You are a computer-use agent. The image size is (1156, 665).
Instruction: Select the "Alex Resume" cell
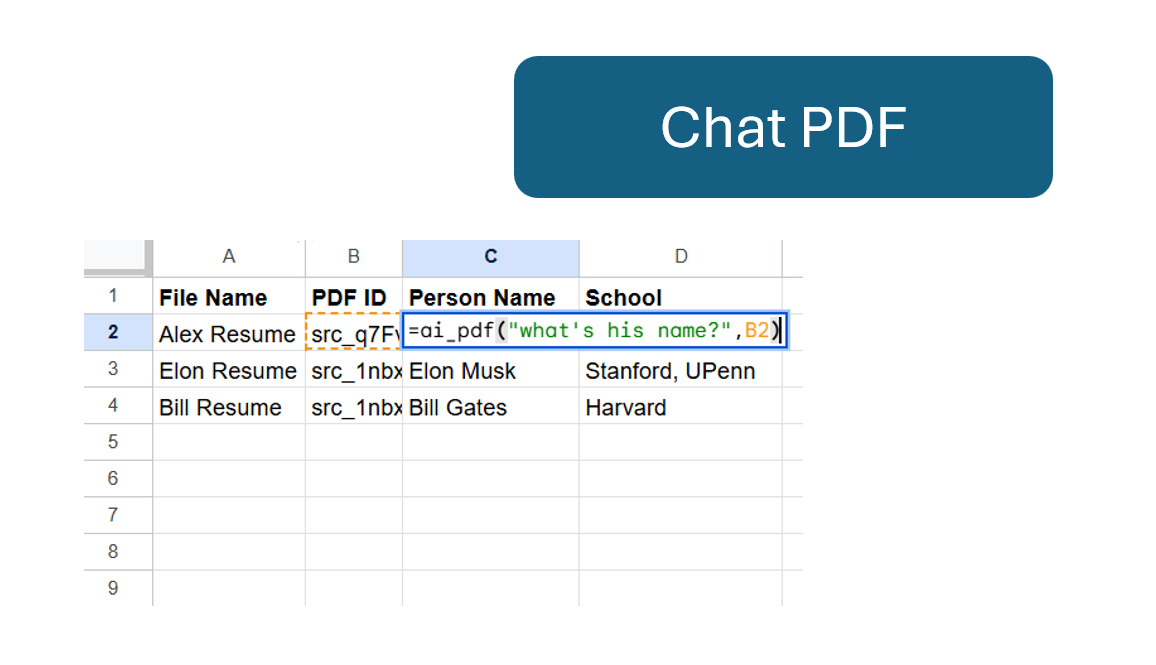tap(229, 334)
